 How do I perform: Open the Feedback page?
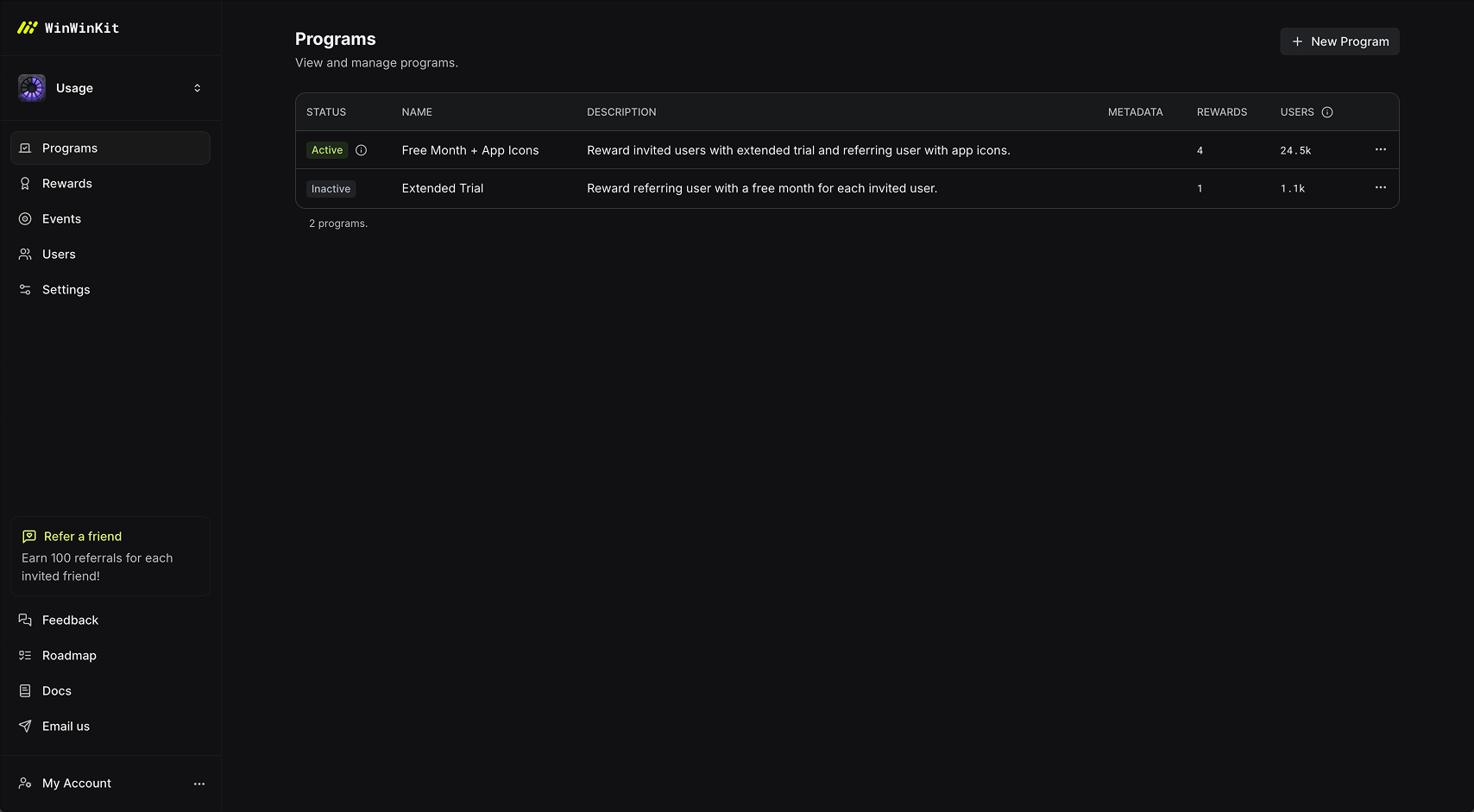tap(70, 620)
